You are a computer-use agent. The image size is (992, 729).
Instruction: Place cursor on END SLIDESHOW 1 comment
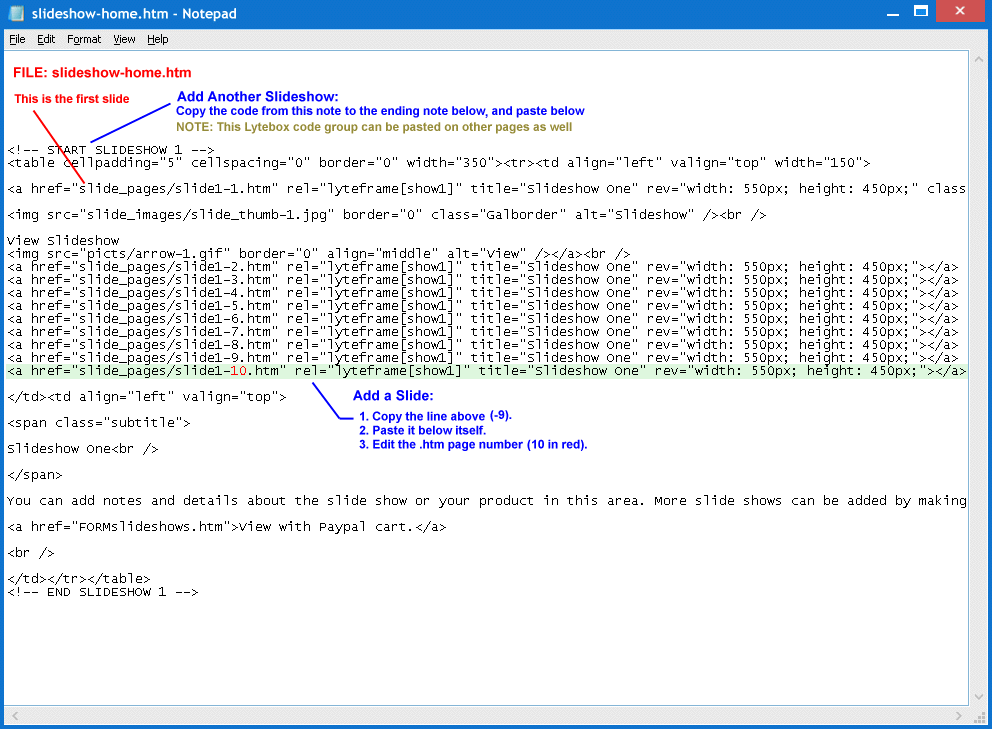(x=102, y=592)
